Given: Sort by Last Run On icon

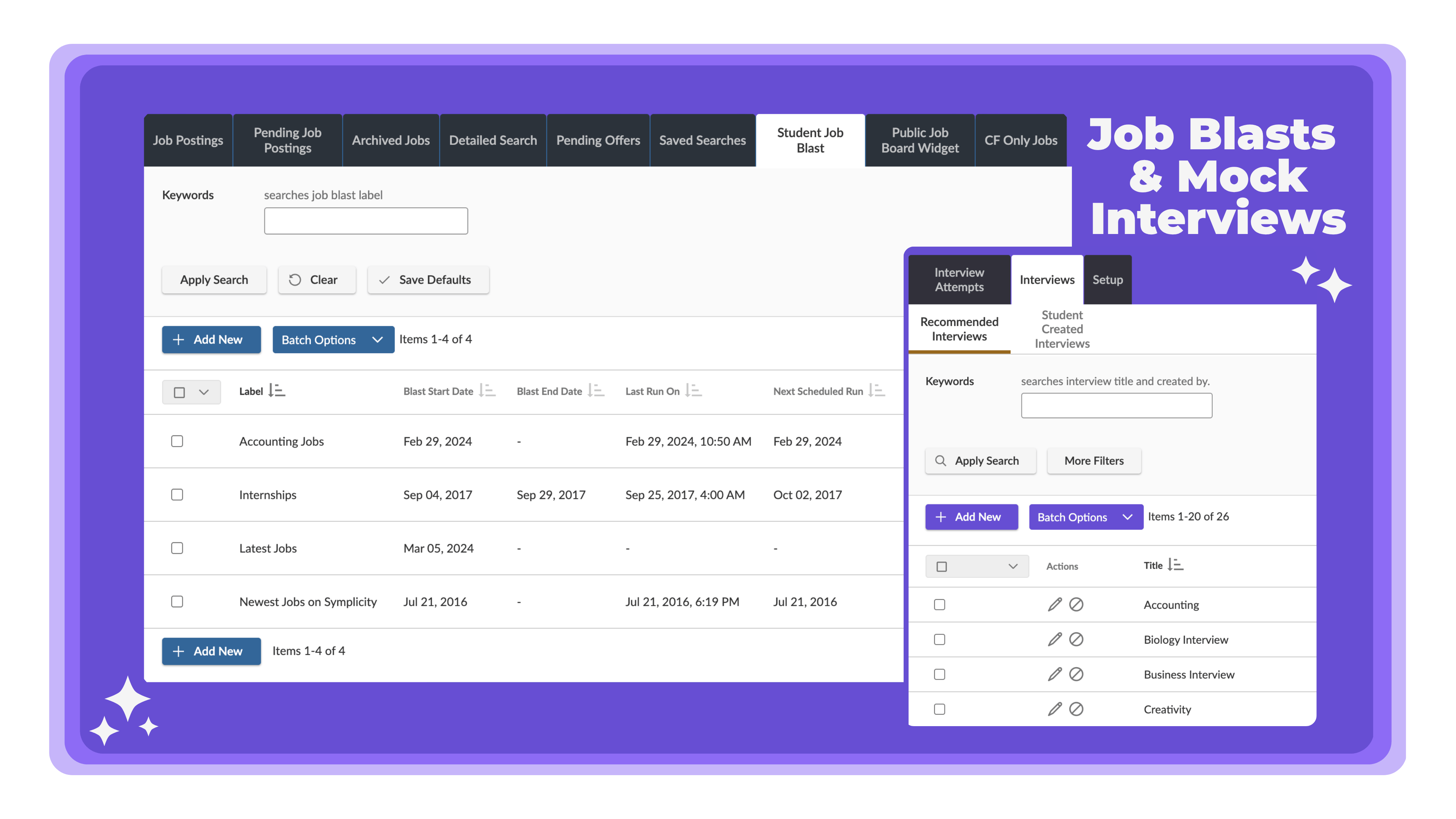Looking at the screenshot, I should (x=693, y=391).
